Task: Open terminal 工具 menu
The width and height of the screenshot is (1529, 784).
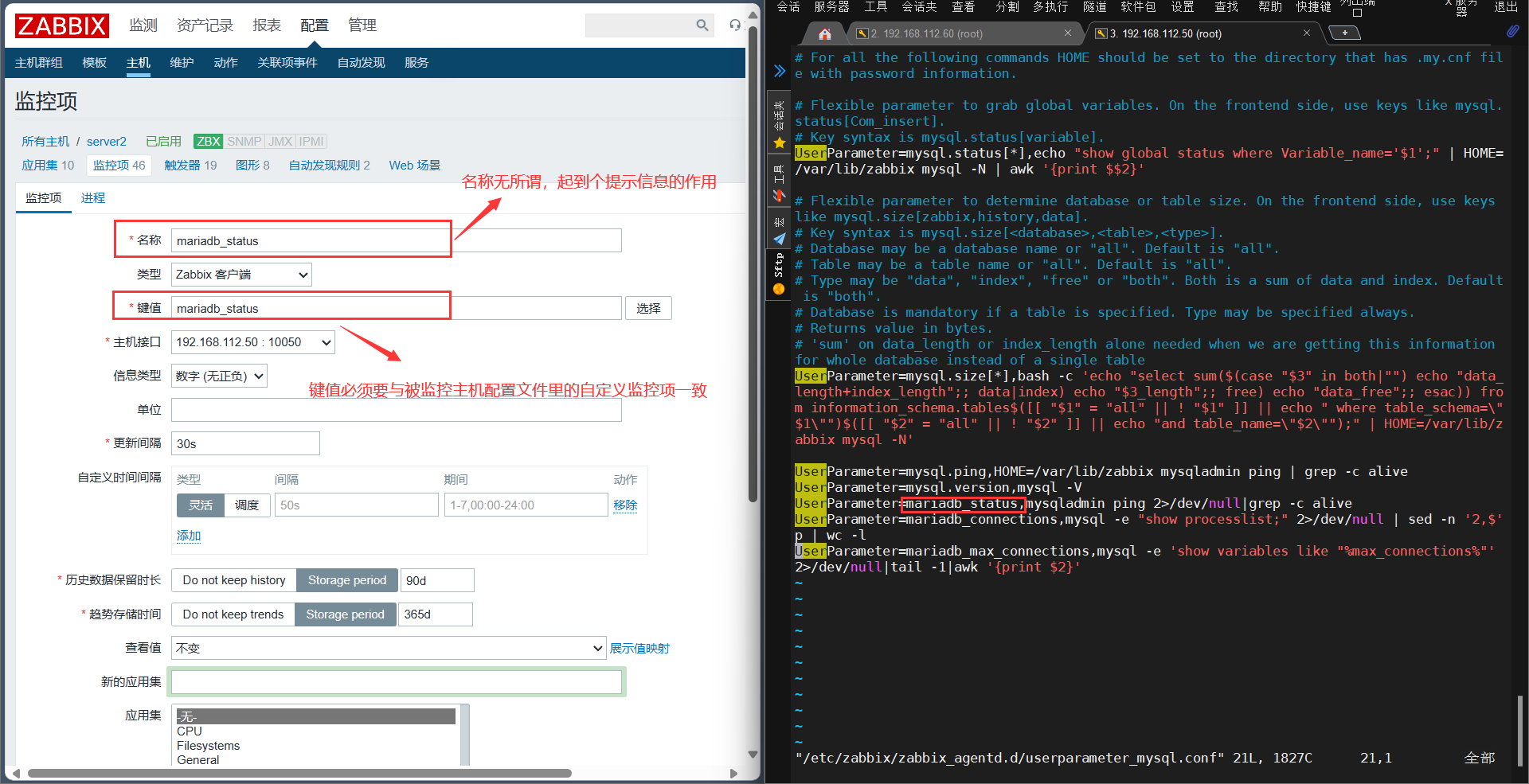Action: tap(876, 6)
